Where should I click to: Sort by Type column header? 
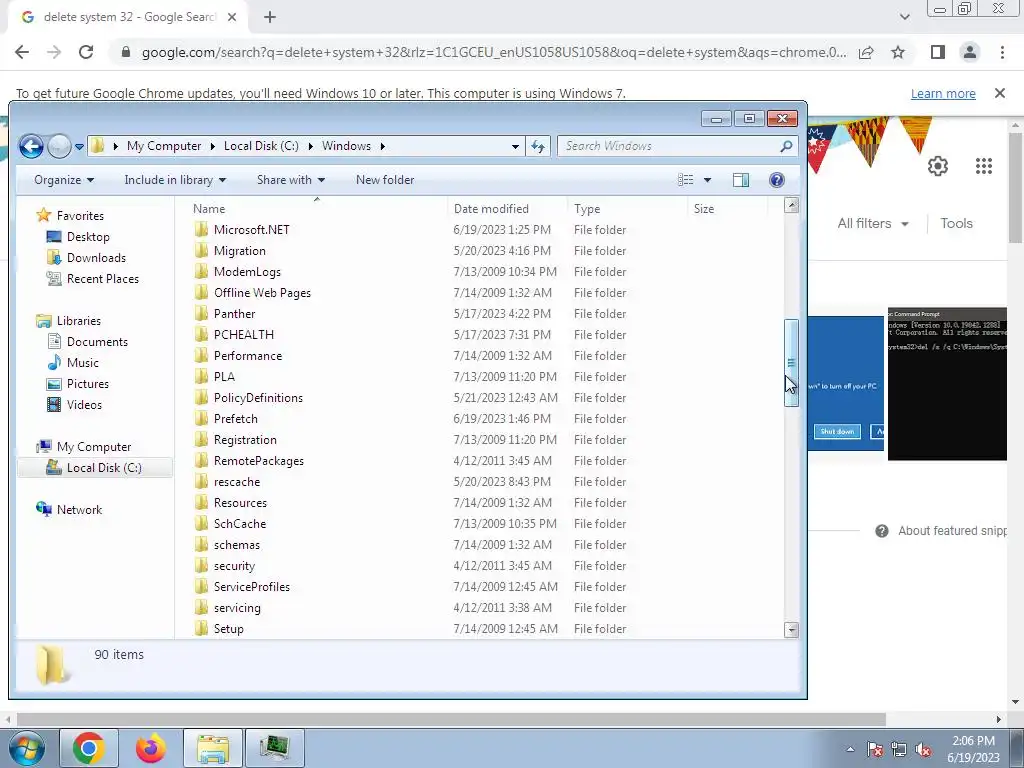point(587,209)
